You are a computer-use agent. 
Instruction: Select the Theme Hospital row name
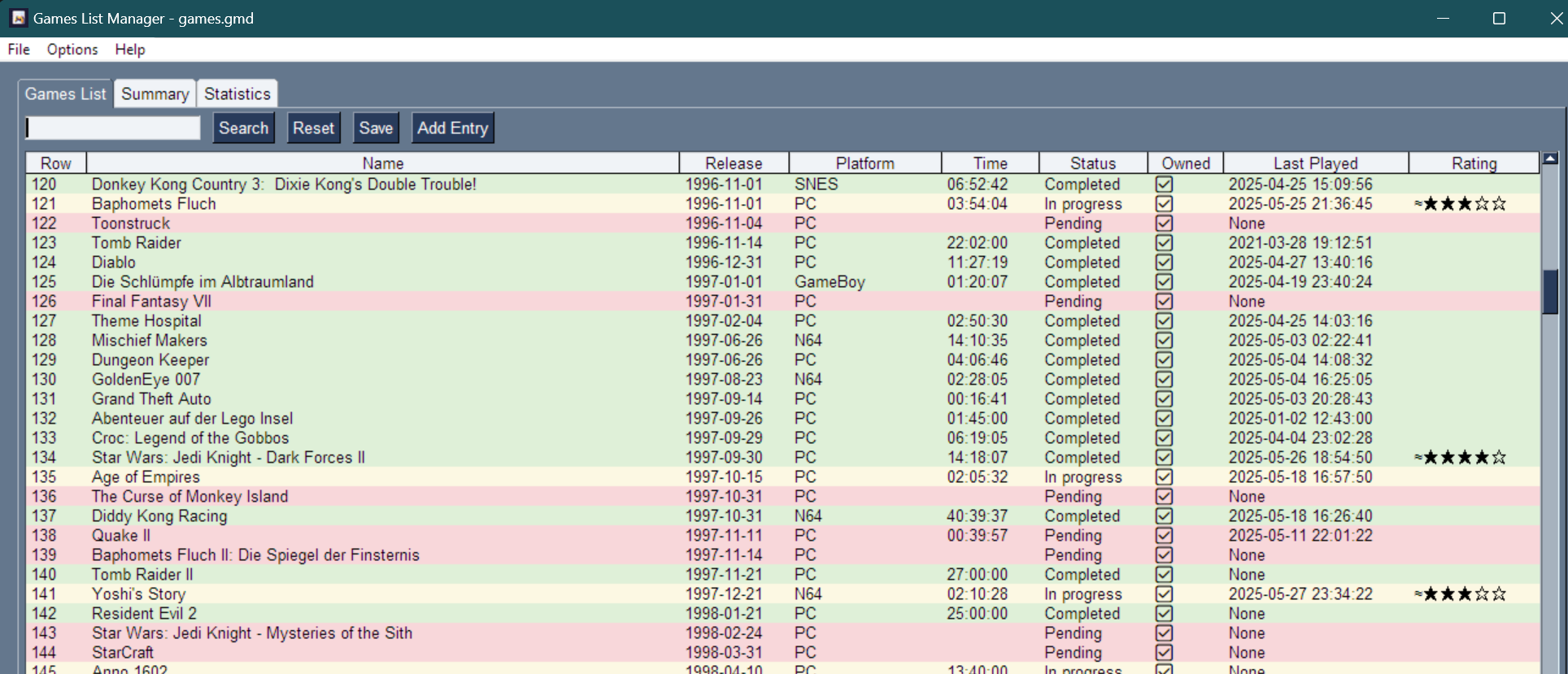coord(146,321)
